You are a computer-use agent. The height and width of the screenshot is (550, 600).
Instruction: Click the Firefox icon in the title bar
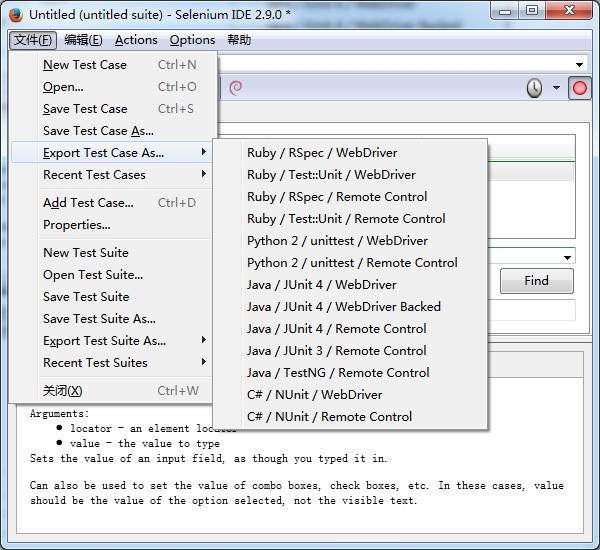coord(16,15)
